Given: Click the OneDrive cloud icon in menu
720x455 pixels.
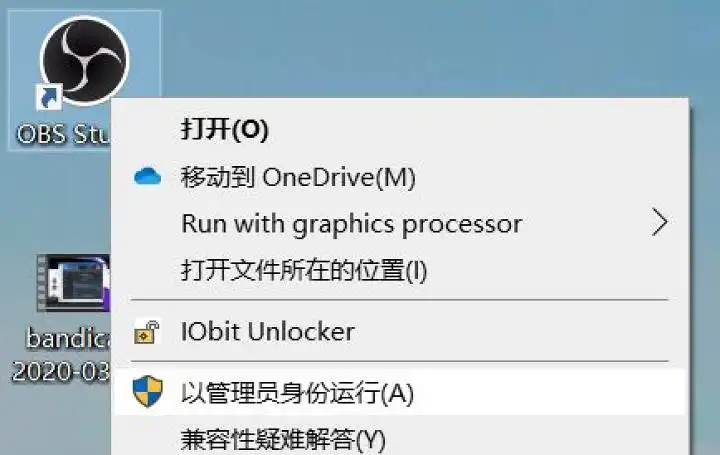Looking at the screenshot, I should [x=147, y=177].
